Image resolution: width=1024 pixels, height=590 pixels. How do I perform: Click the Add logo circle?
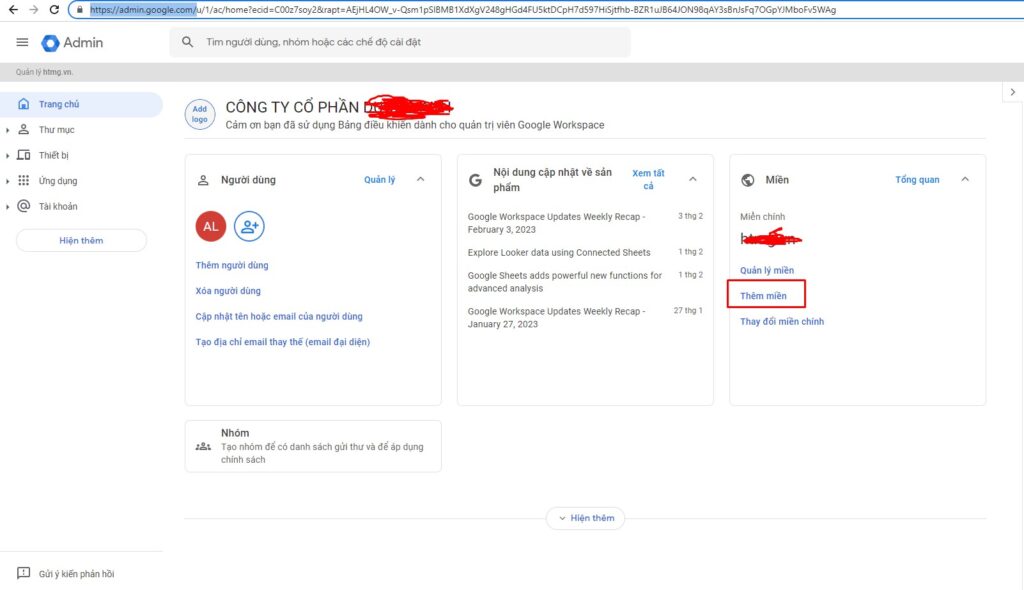coord(200,114)
